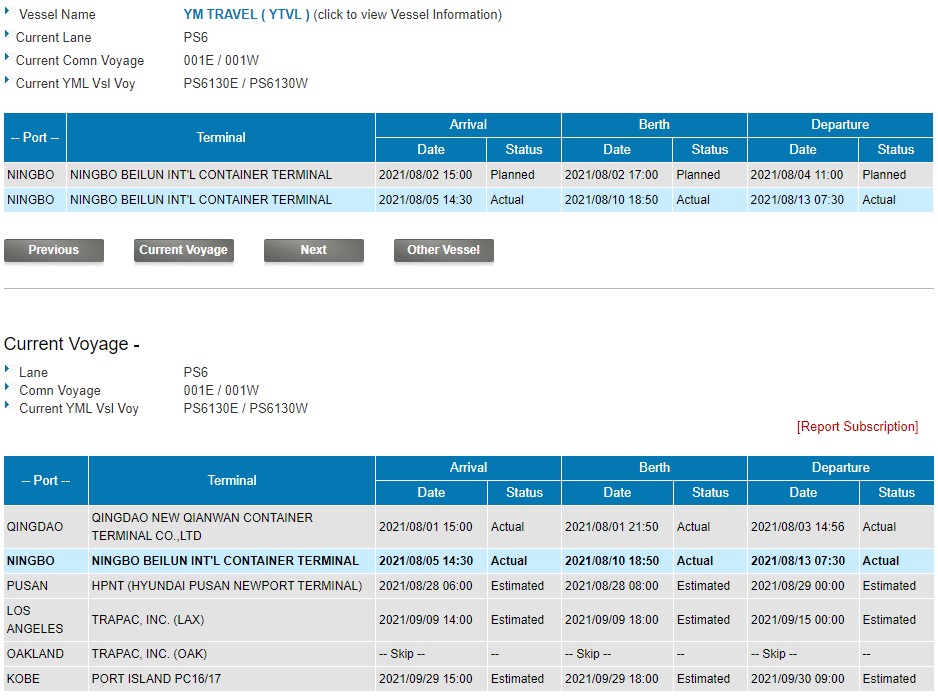
Task: Click the arrow bullet beside the lower Lane label
Action: pyautogui.click(x=8, y=371)
